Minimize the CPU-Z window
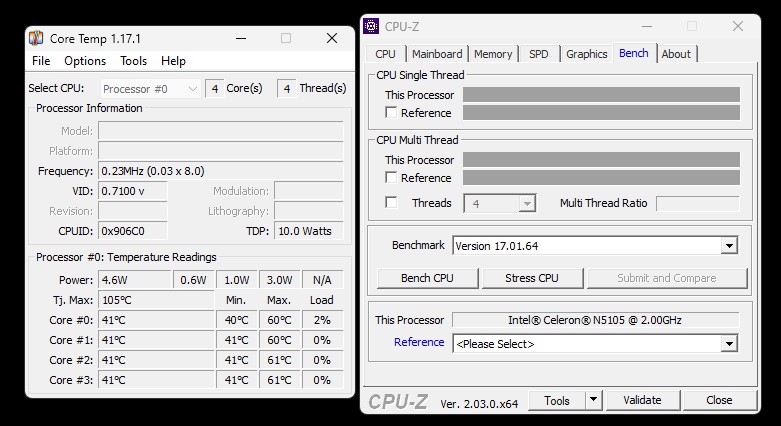 647,26
